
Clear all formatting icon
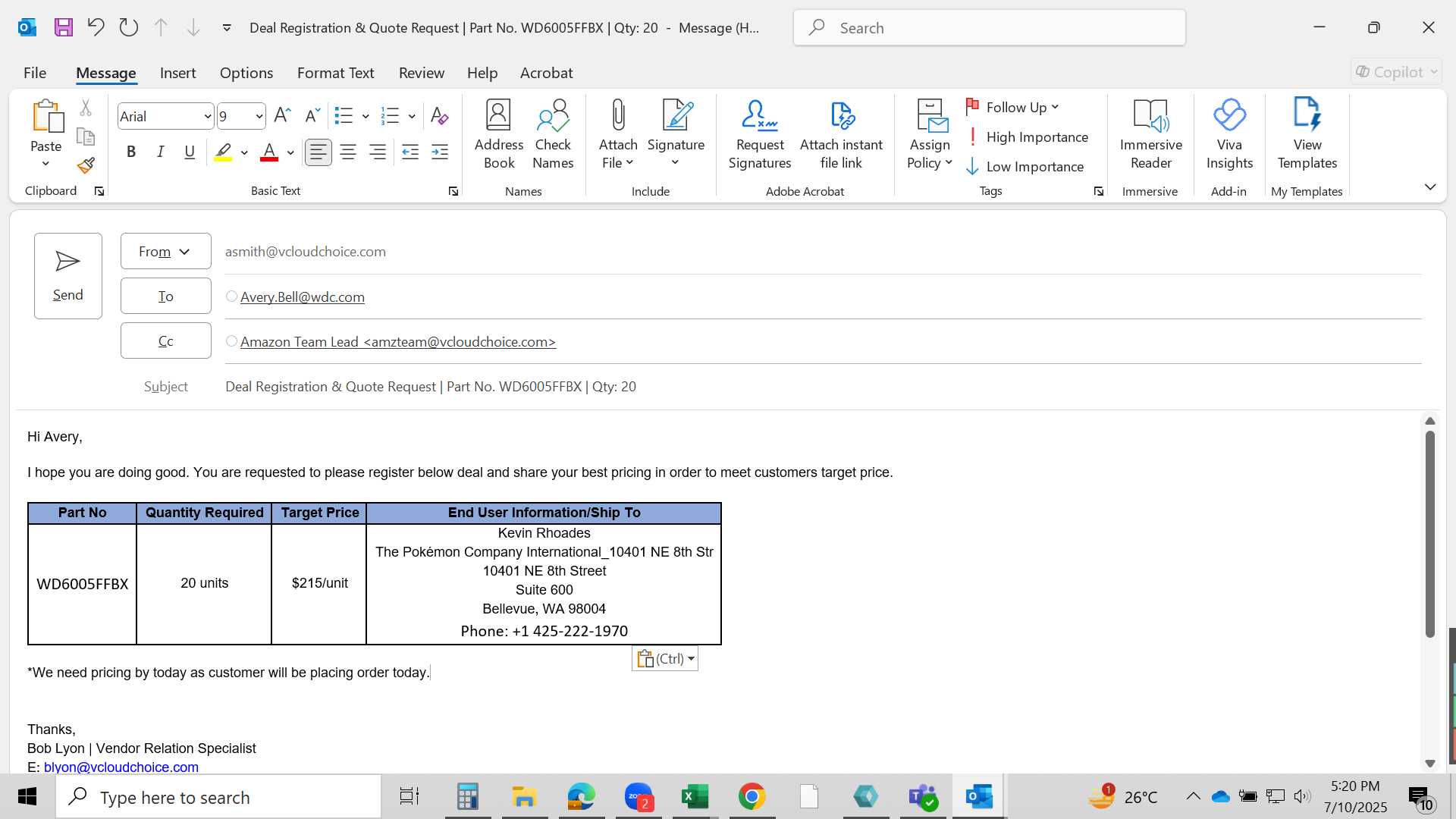pos(439,116)
